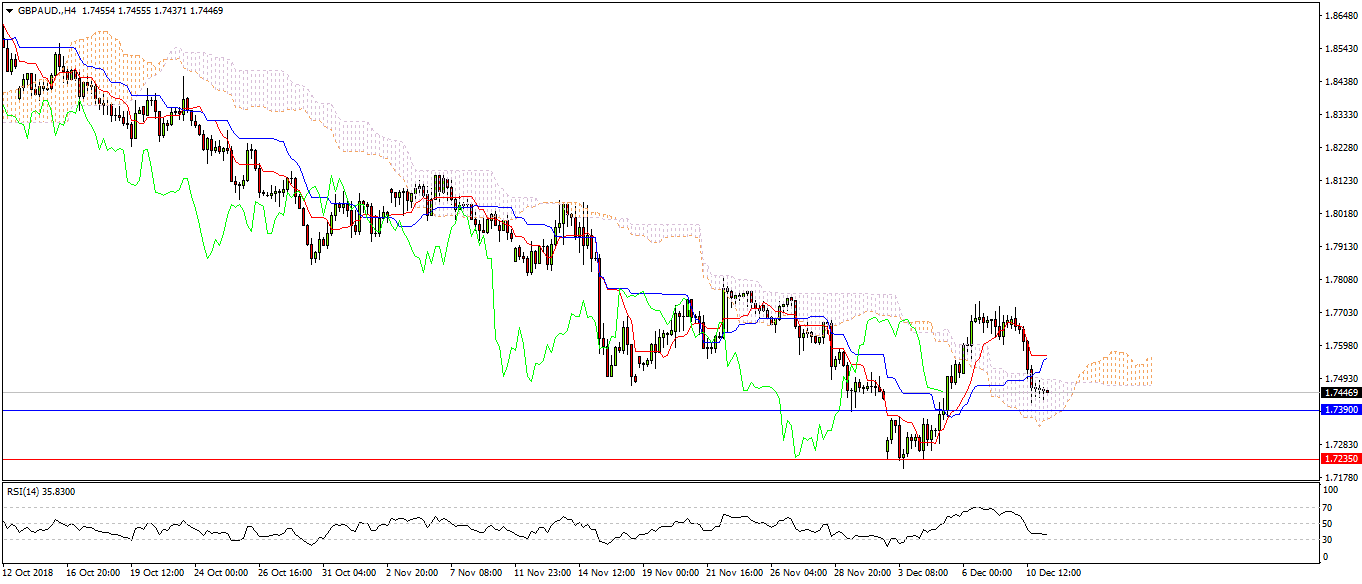
Task: Click RSI scale value 100
Action: click(x=1330, y=491)
